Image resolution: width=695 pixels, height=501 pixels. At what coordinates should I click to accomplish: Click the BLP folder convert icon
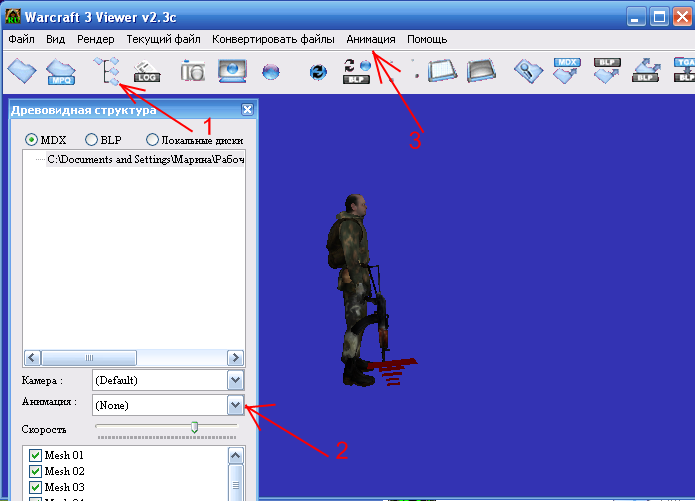607,70
